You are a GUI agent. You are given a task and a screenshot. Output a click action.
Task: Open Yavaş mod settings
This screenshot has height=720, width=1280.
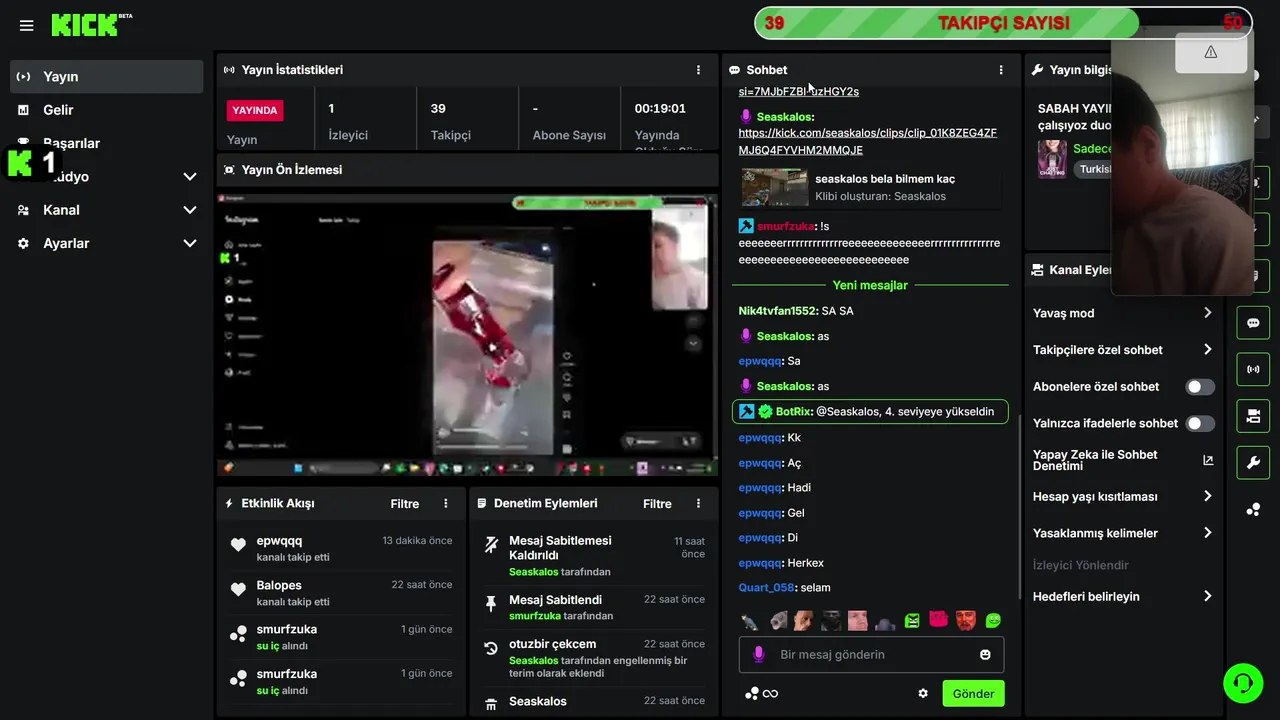(x=1122, y=313)
